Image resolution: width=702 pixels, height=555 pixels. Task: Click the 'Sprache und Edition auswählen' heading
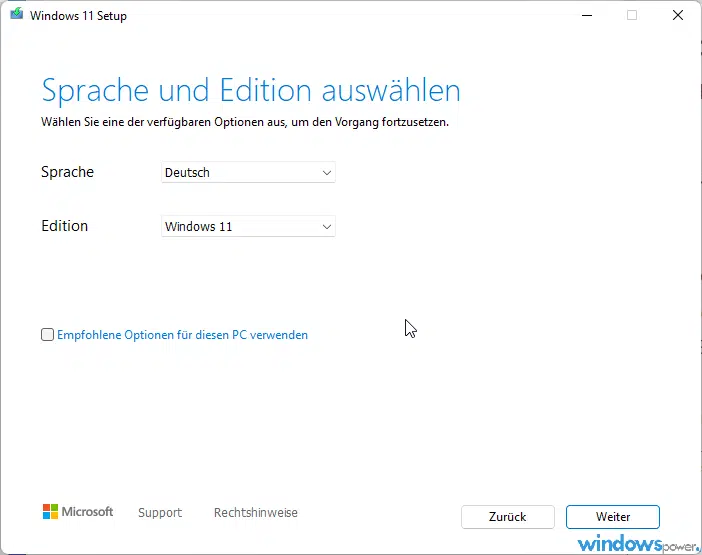click(251, 91)
